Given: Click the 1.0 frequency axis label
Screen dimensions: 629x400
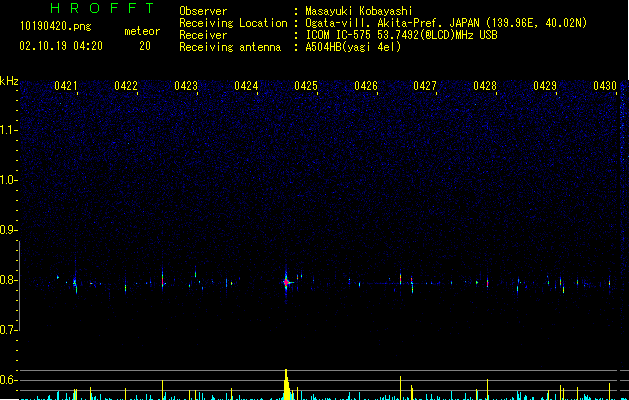Looking at the screenshot, I should tap(9, 180).
